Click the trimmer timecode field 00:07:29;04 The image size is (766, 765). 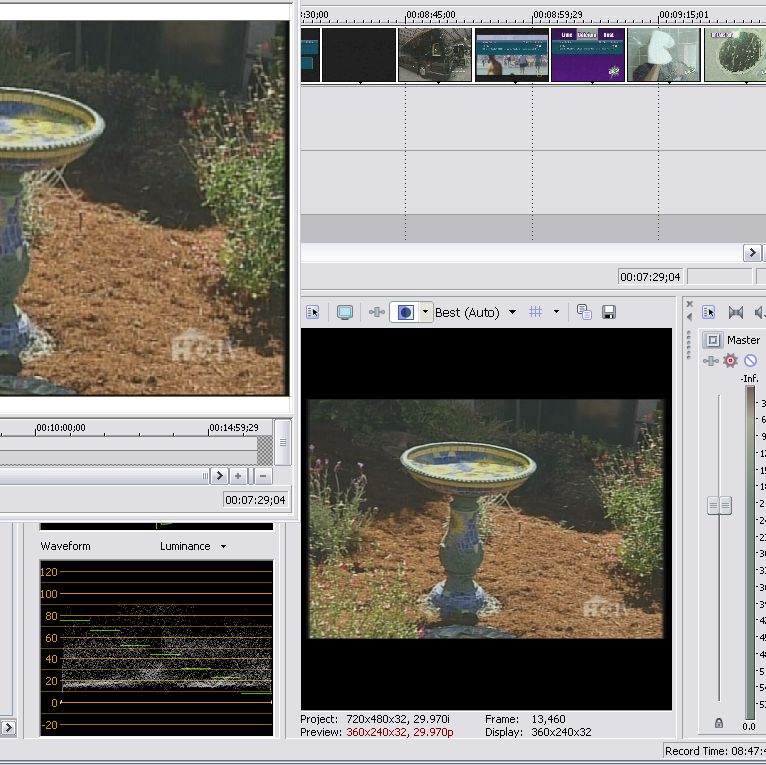(x=255, y=500)
